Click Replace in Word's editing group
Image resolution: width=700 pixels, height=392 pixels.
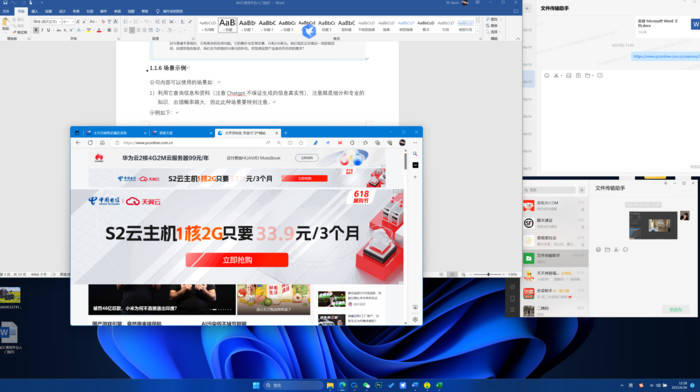click(x=493, y=26)
